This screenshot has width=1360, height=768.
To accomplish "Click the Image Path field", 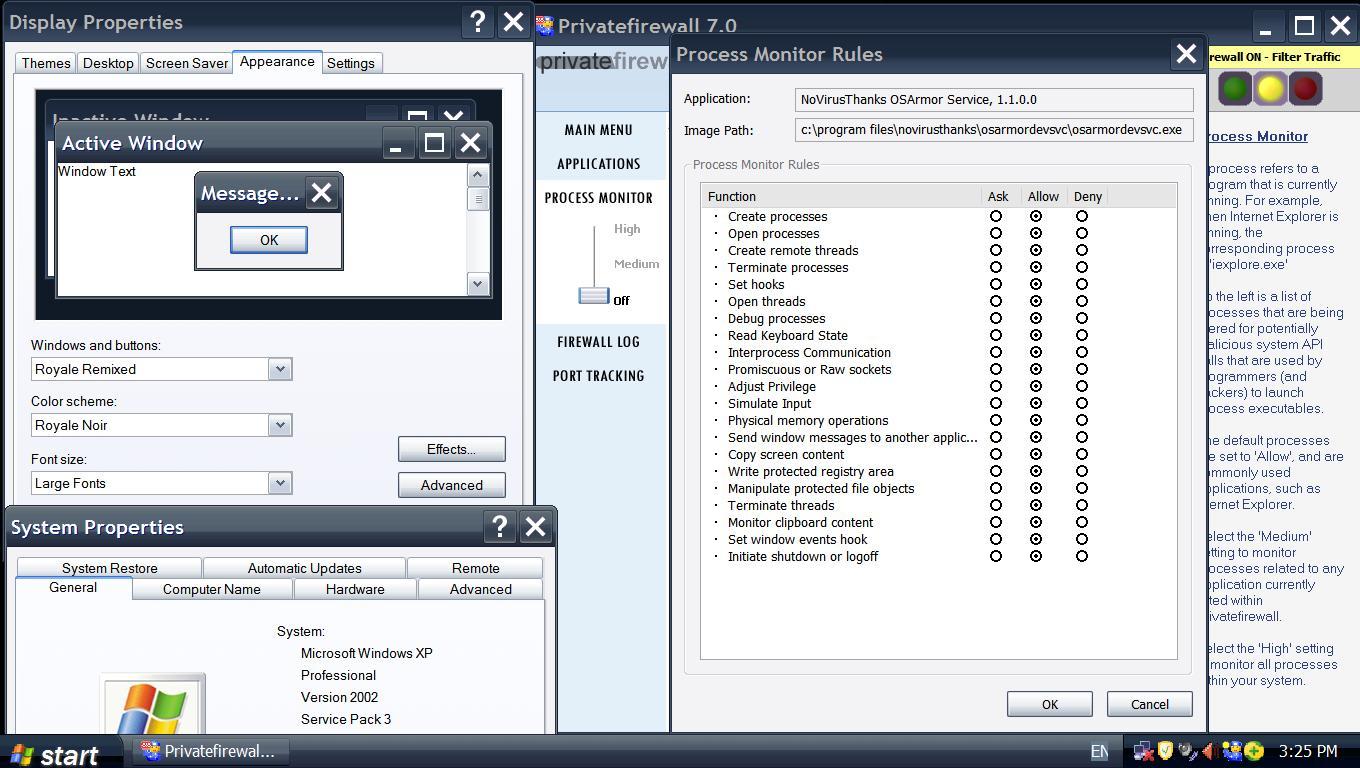I will (x=995, y=130).
